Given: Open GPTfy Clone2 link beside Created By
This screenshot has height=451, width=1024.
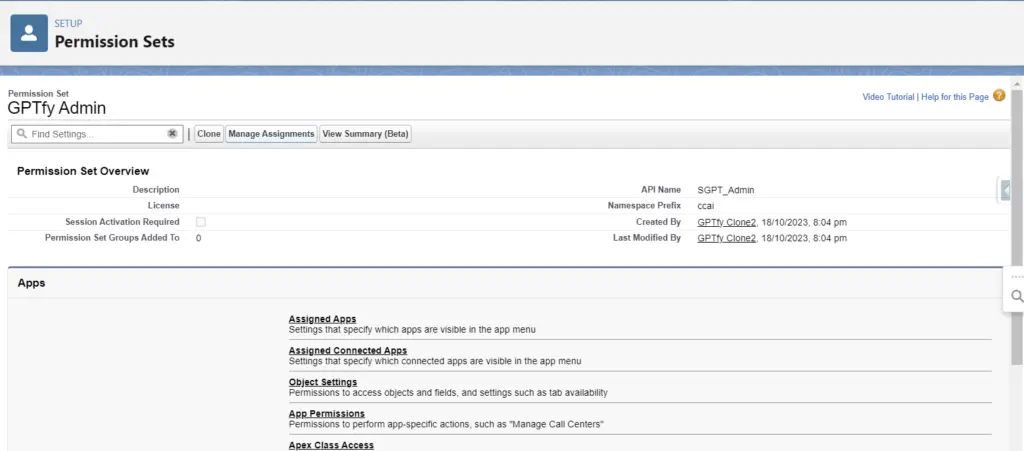Looking at the screenshot, I should tap(726, 222).
